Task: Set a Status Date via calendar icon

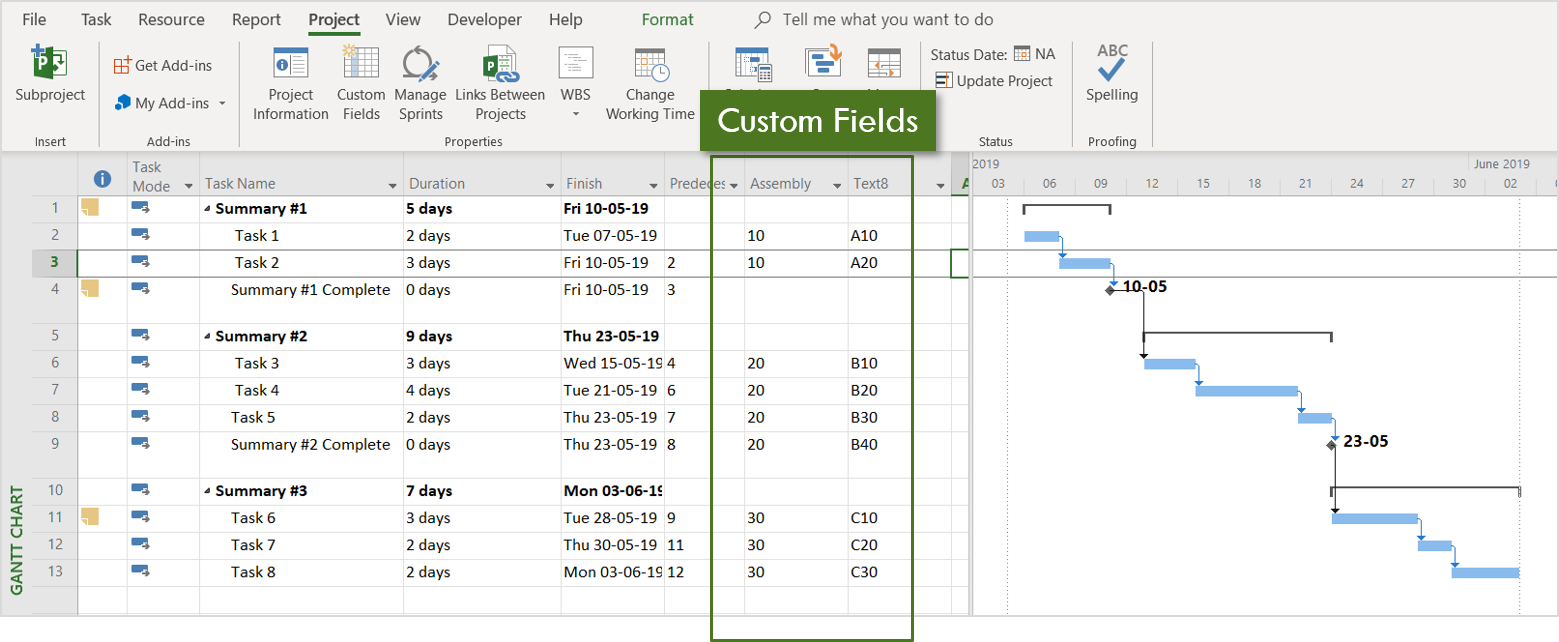Action: (x=1021, y=53)
